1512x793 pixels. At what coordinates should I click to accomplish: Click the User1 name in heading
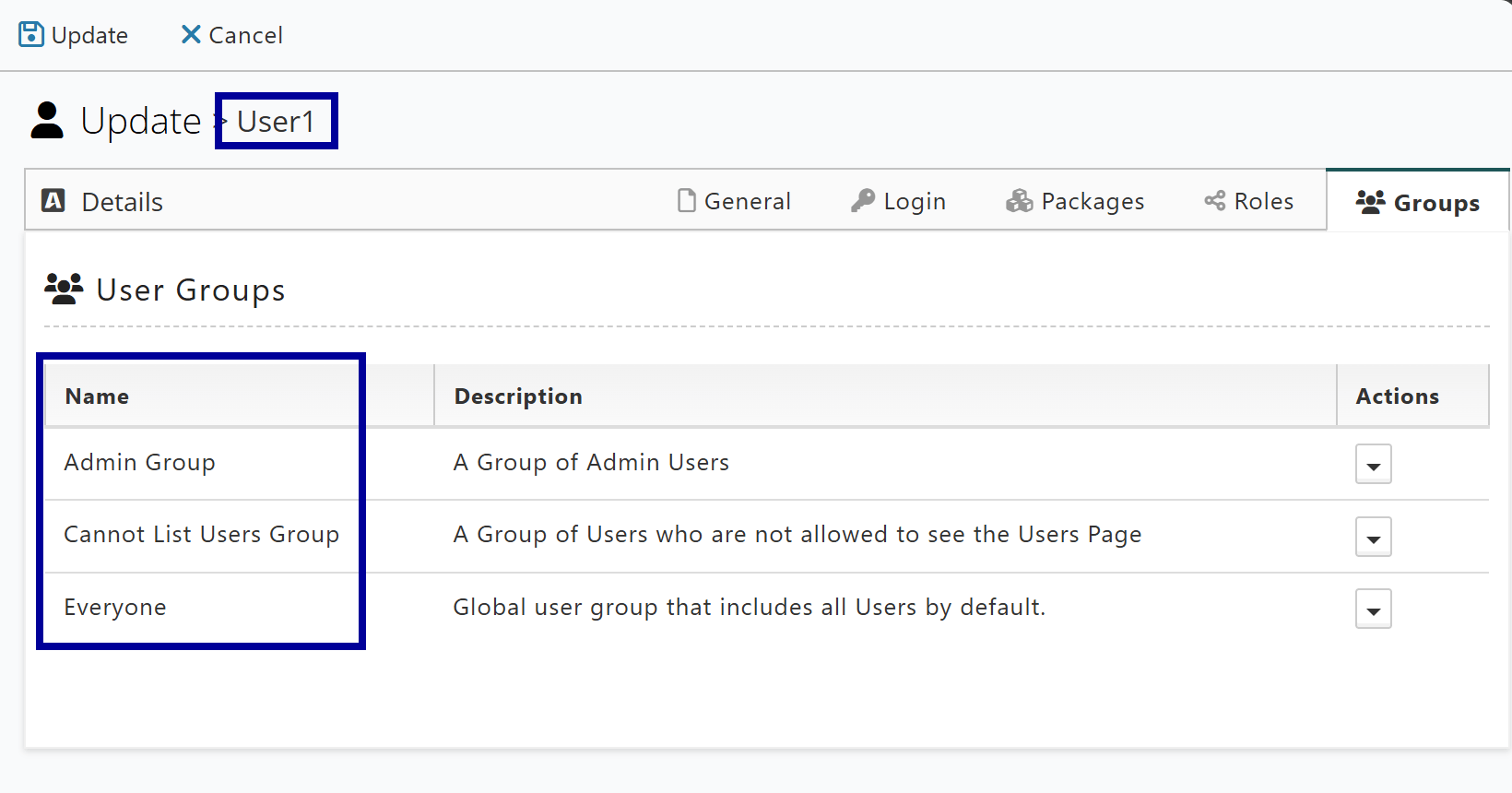276,122
